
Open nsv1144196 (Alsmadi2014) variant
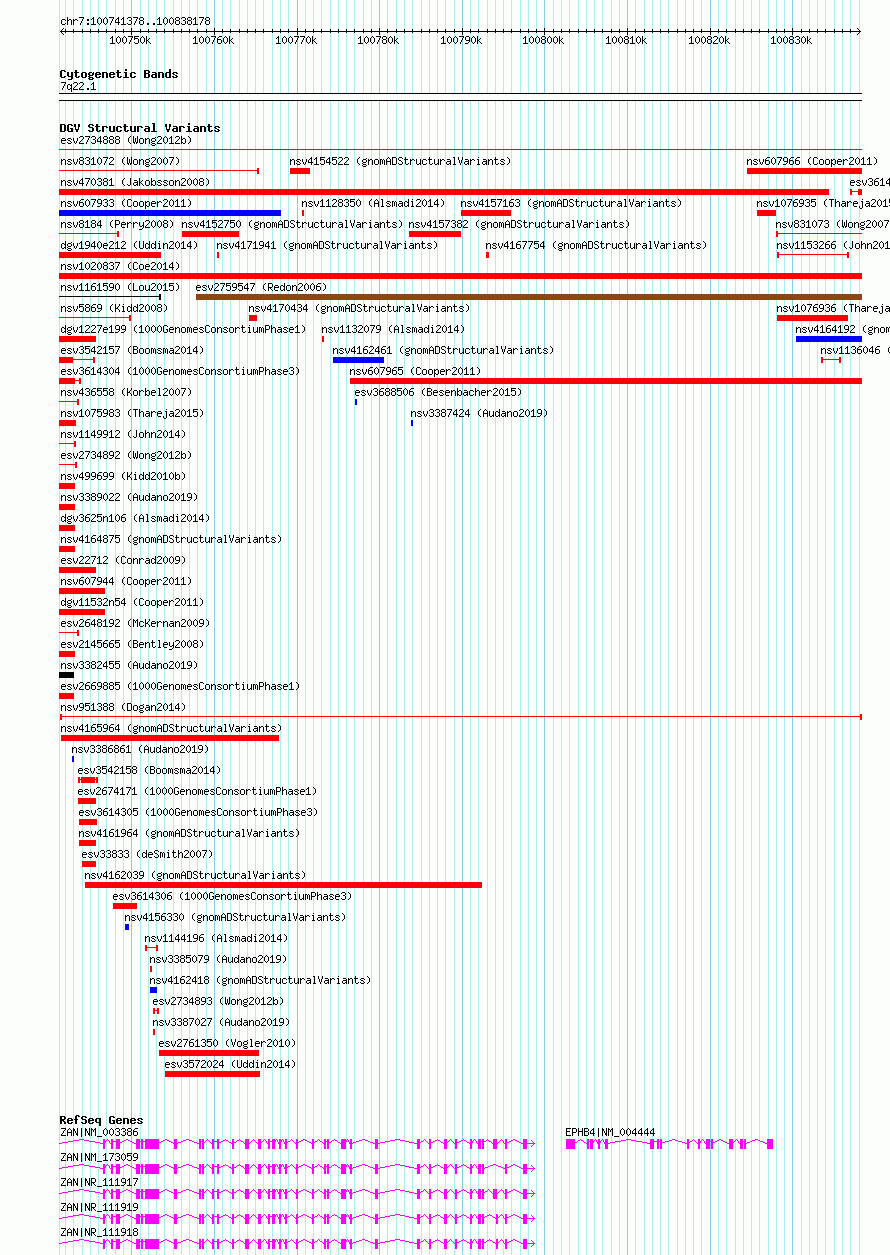tap(217, 939)
